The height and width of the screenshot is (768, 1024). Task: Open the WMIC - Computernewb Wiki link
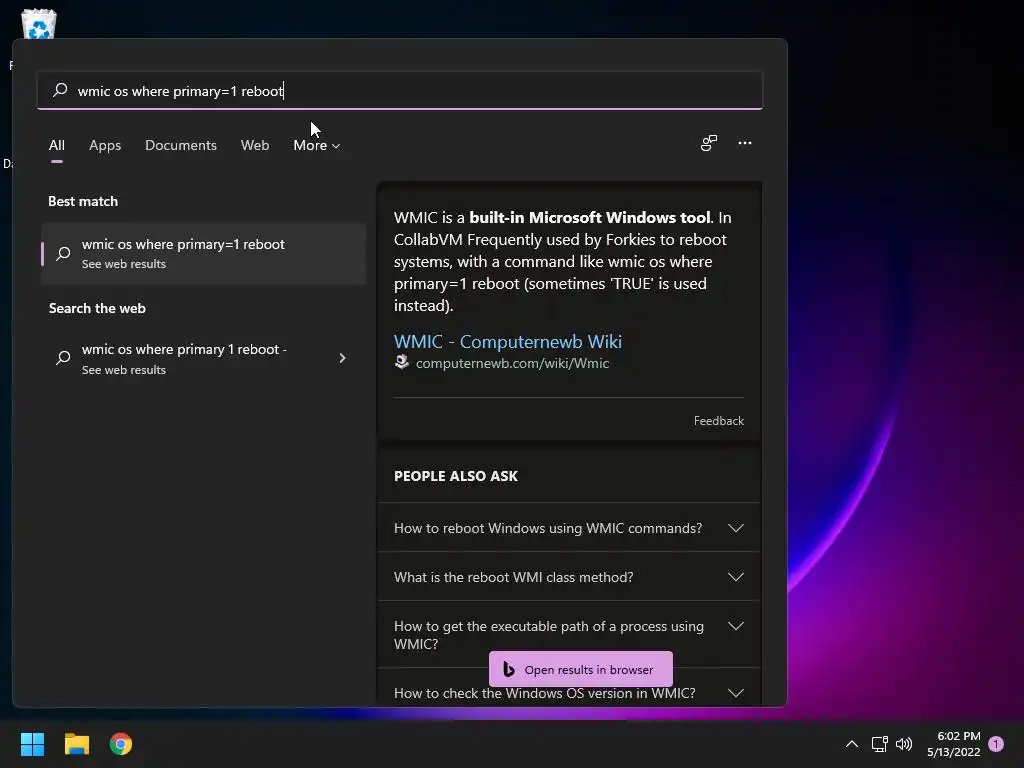(x=507, y=342)
